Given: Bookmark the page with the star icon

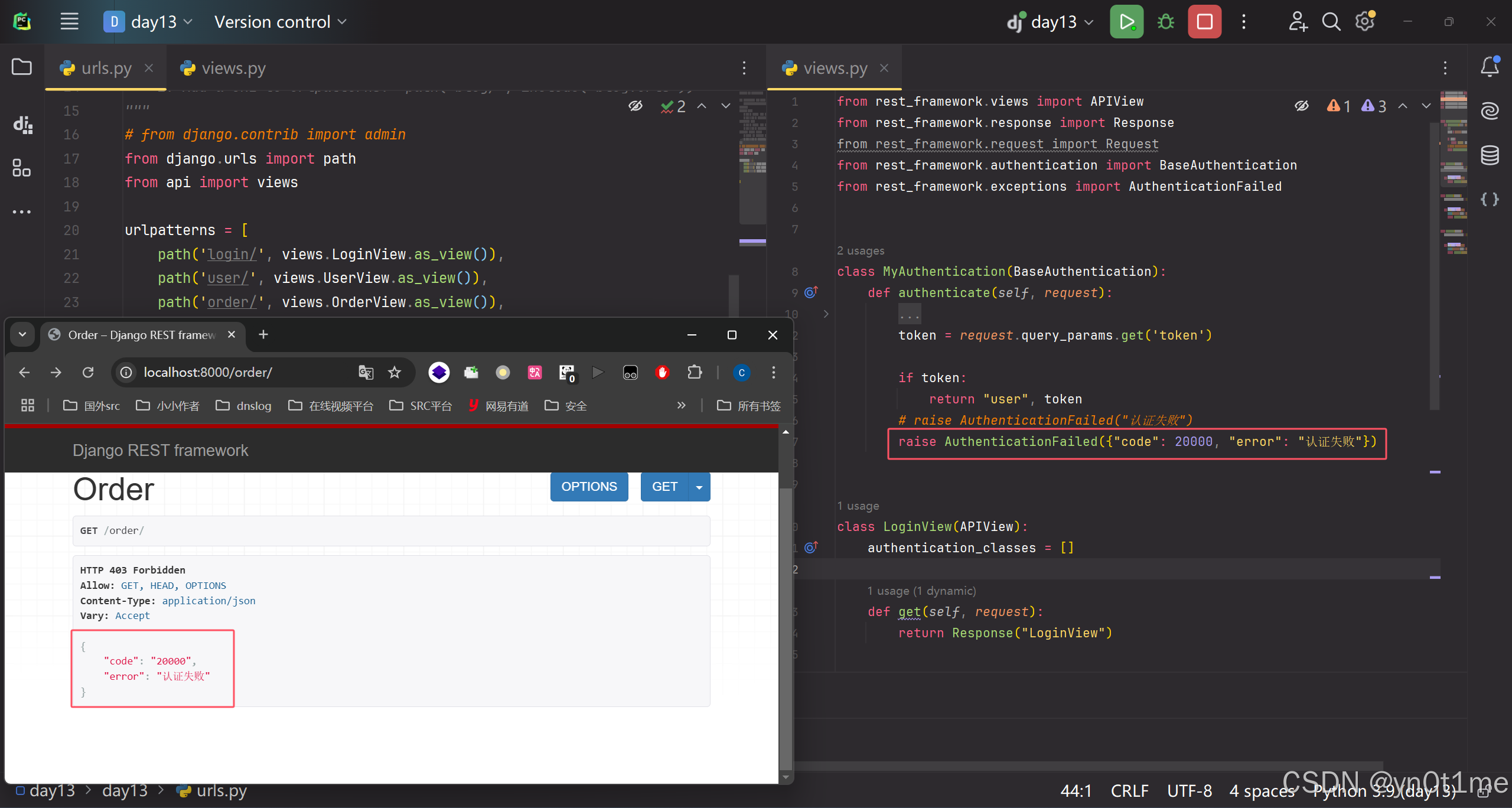Looking at the screenshot, I should pos(395,372).
